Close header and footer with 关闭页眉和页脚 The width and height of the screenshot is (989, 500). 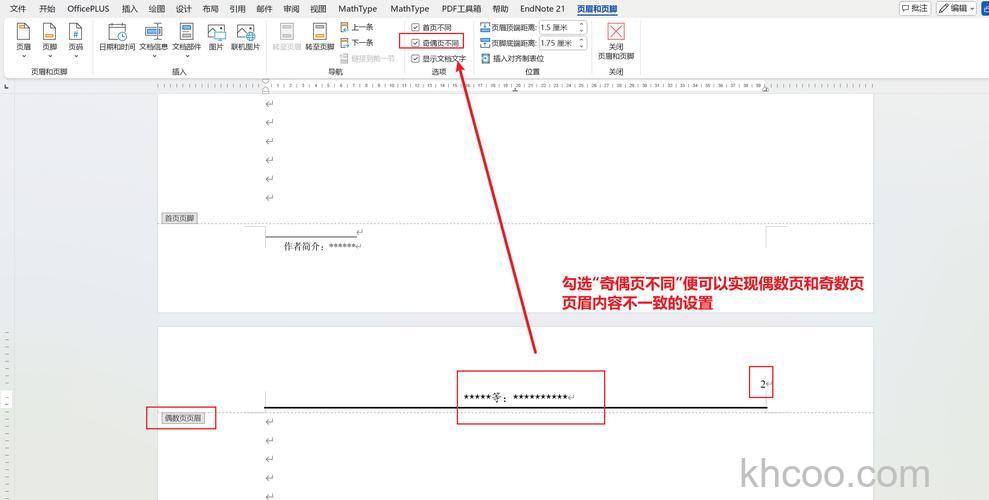click(616, 41)
